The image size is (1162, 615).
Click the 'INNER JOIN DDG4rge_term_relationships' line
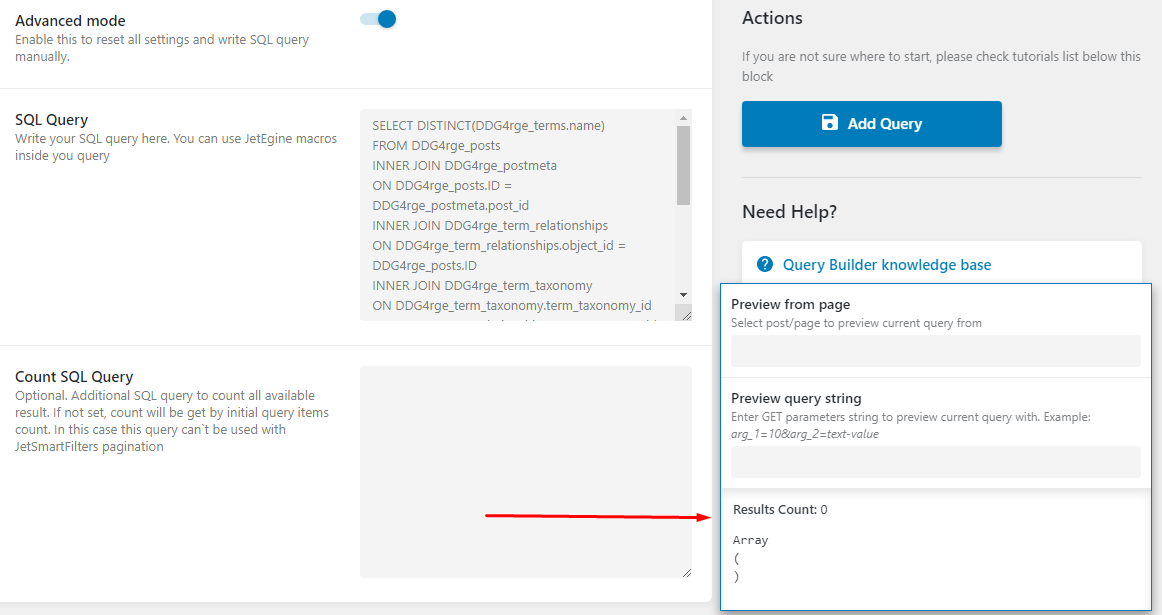coord(490,225)
